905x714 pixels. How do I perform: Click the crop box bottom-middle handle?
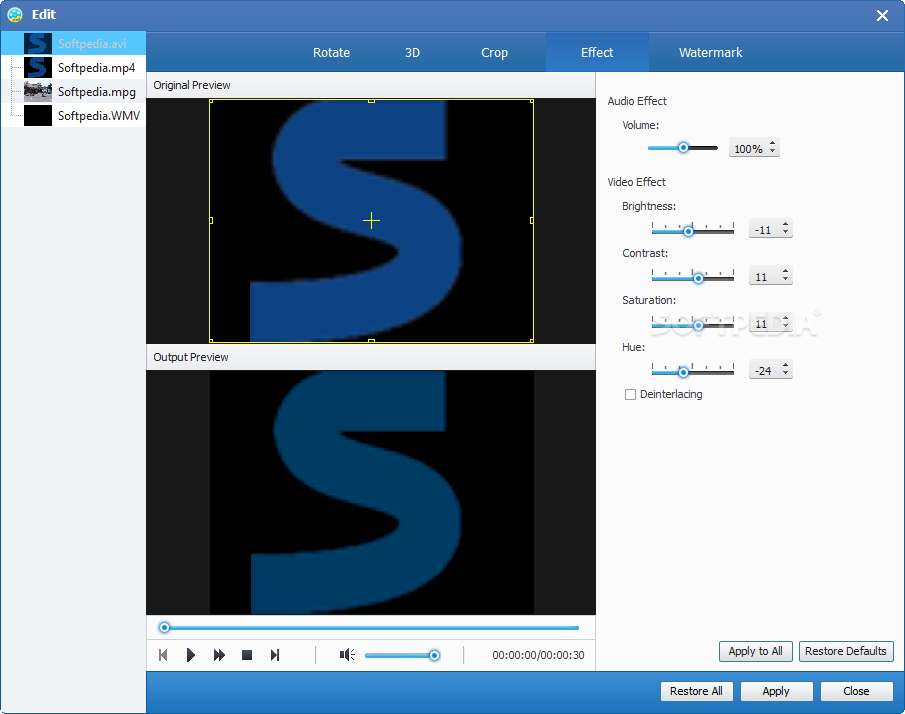(x=371, y=341)
